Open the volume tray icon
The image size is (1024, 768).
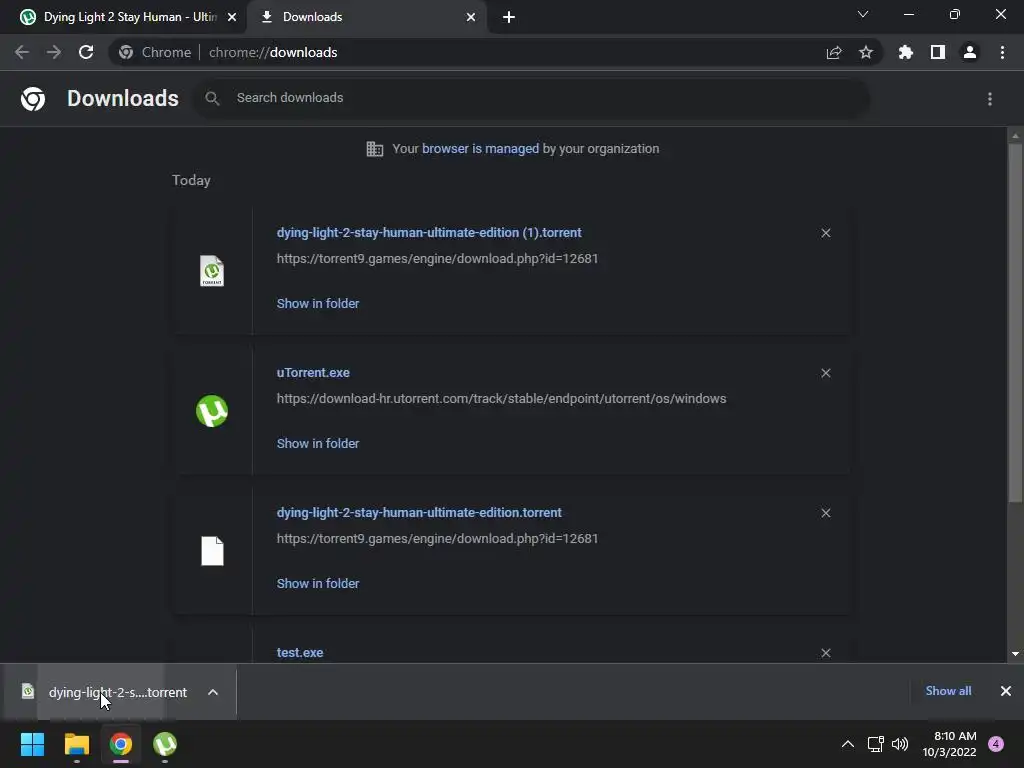click(900, 744)
